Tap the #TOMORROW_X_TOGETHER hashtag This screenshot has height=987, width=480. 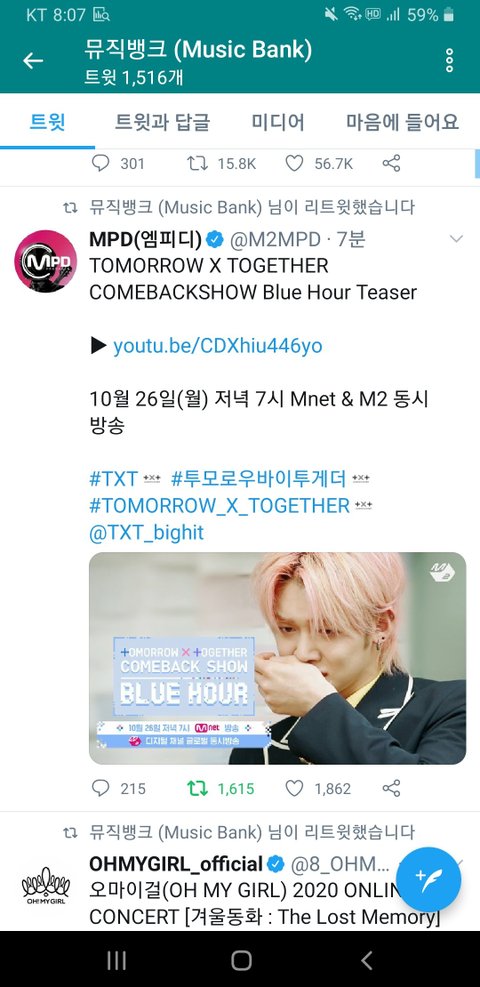pyautogui.click(x=220, y=505)
